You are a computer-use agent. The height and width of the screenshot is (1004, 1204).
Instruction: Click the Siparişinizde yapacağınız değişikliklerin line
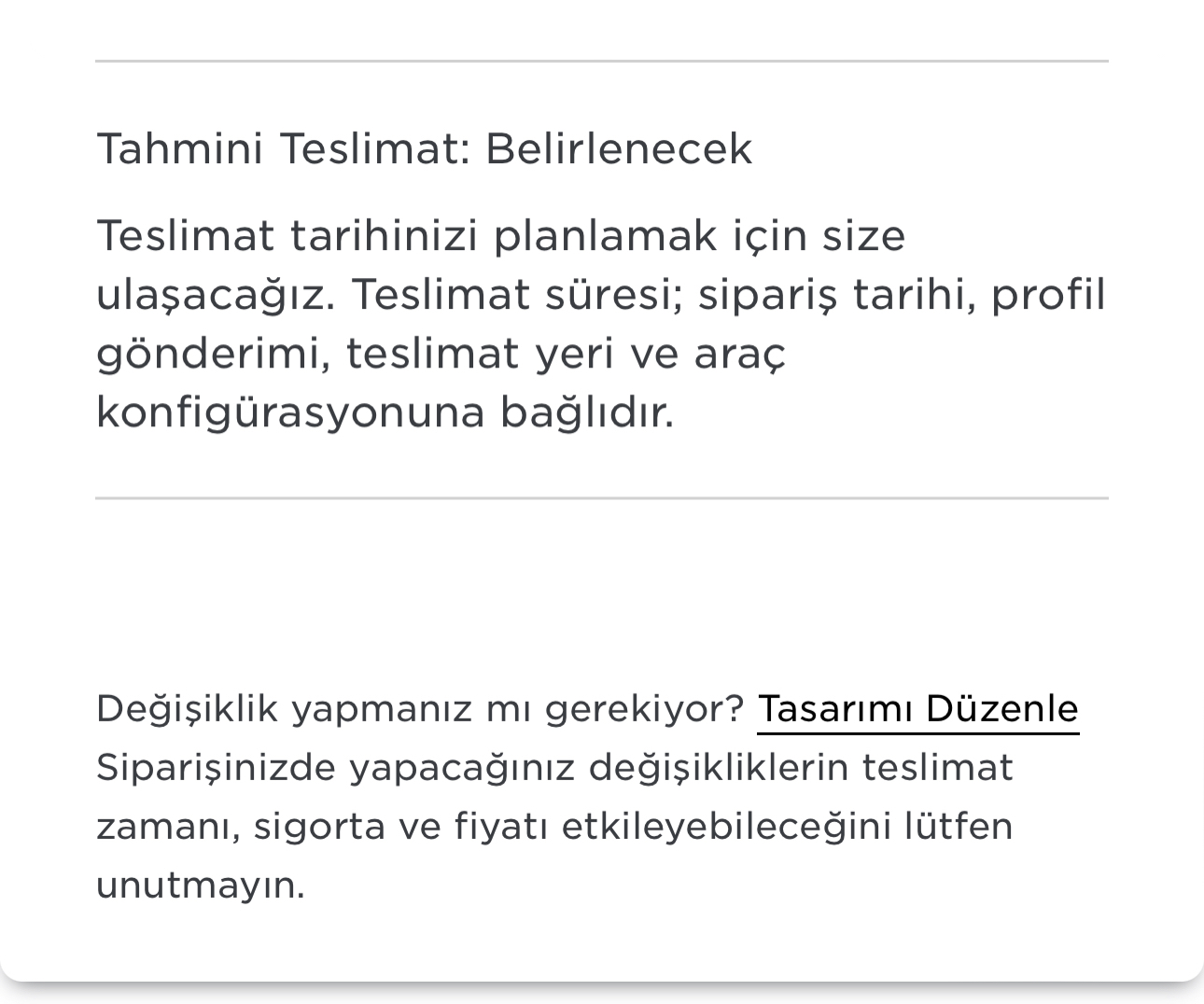554,768
